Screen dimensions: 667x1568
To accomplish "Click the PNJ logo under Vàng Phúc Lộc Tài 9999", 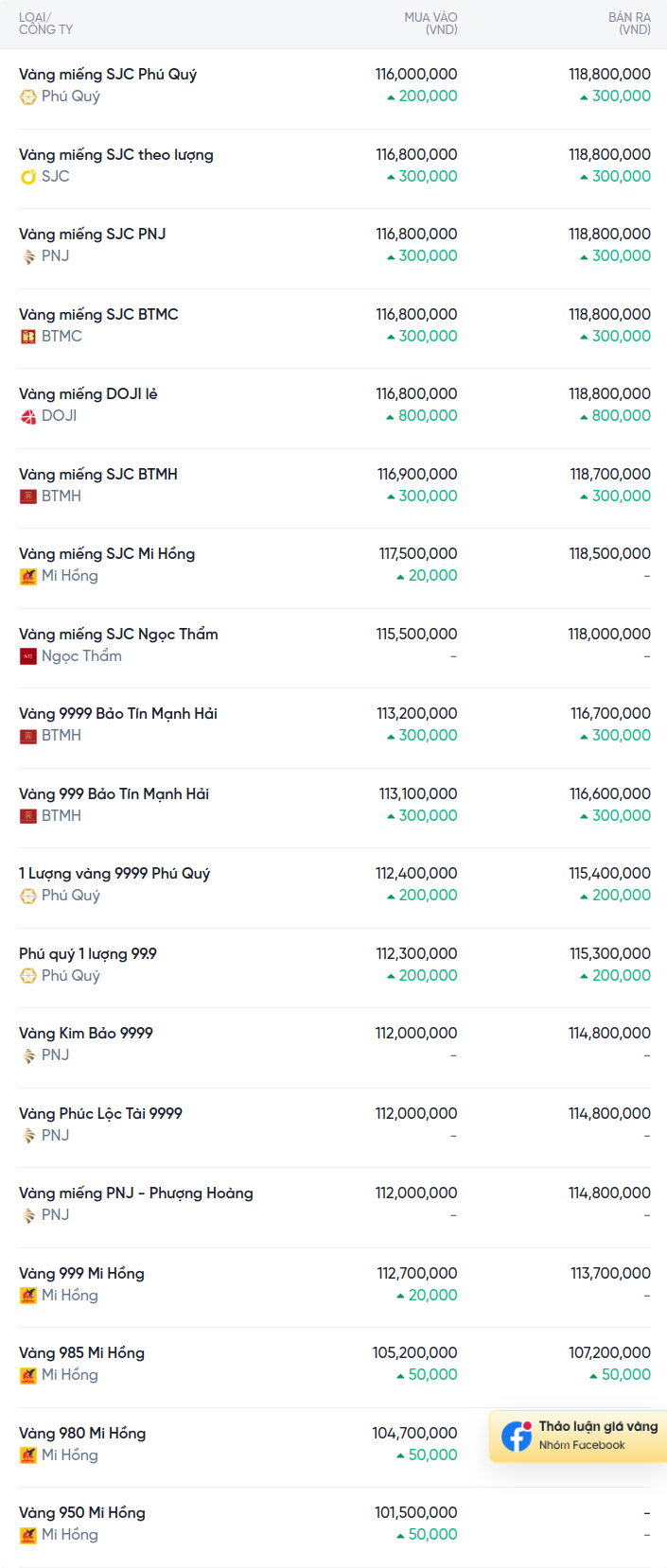I will pyautogui.click(x=28, y=1136).
